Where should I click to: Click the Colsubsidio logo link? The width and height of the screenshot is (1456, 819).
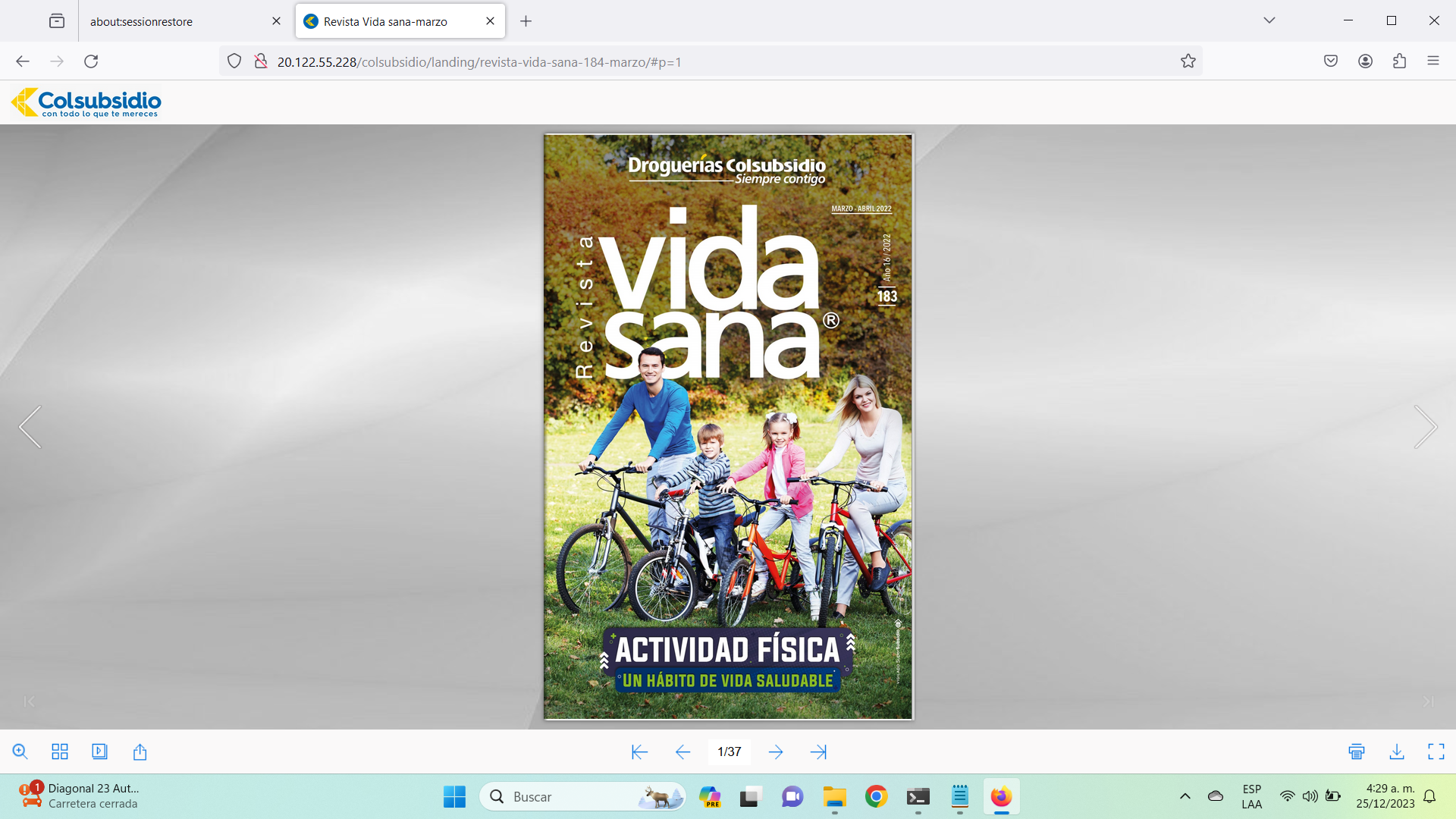coord(86,102)
